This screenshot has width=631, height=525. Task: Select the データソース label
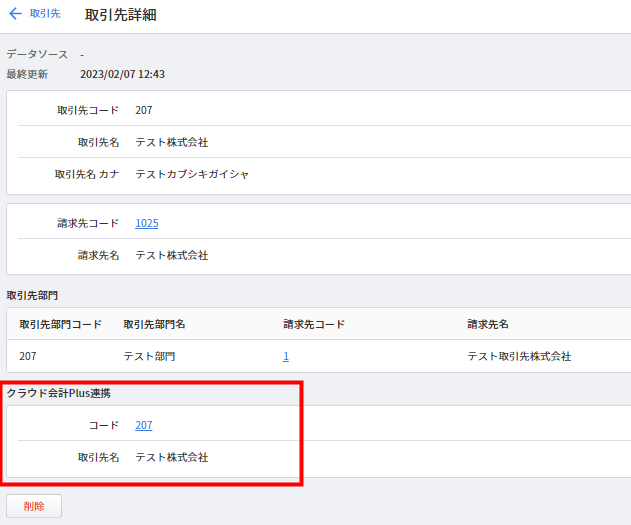pyautogui.click(x=37, y=54)
